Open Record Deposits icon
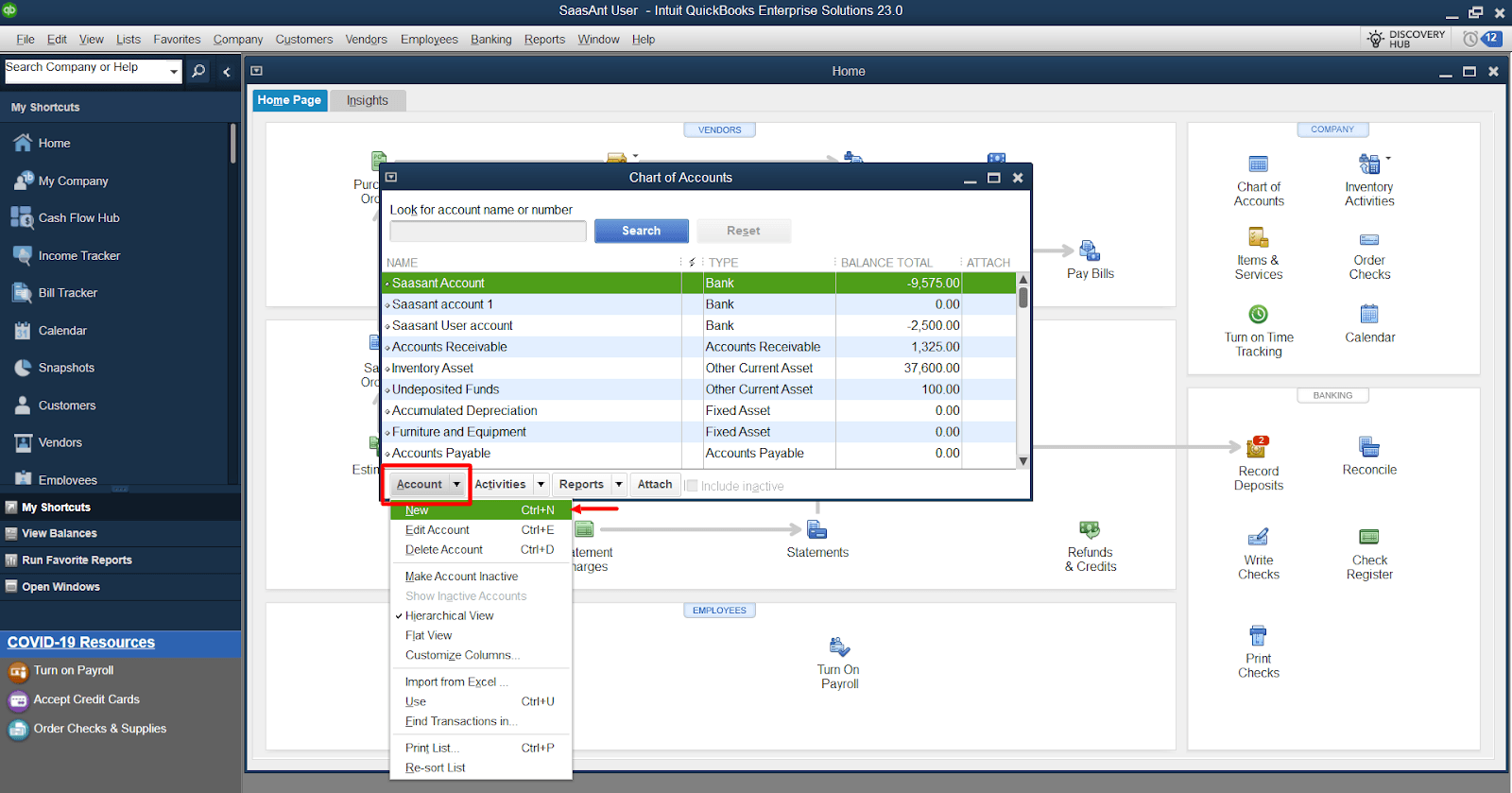This screenshot has width=1512, height=793. (x=1258, y=447)
